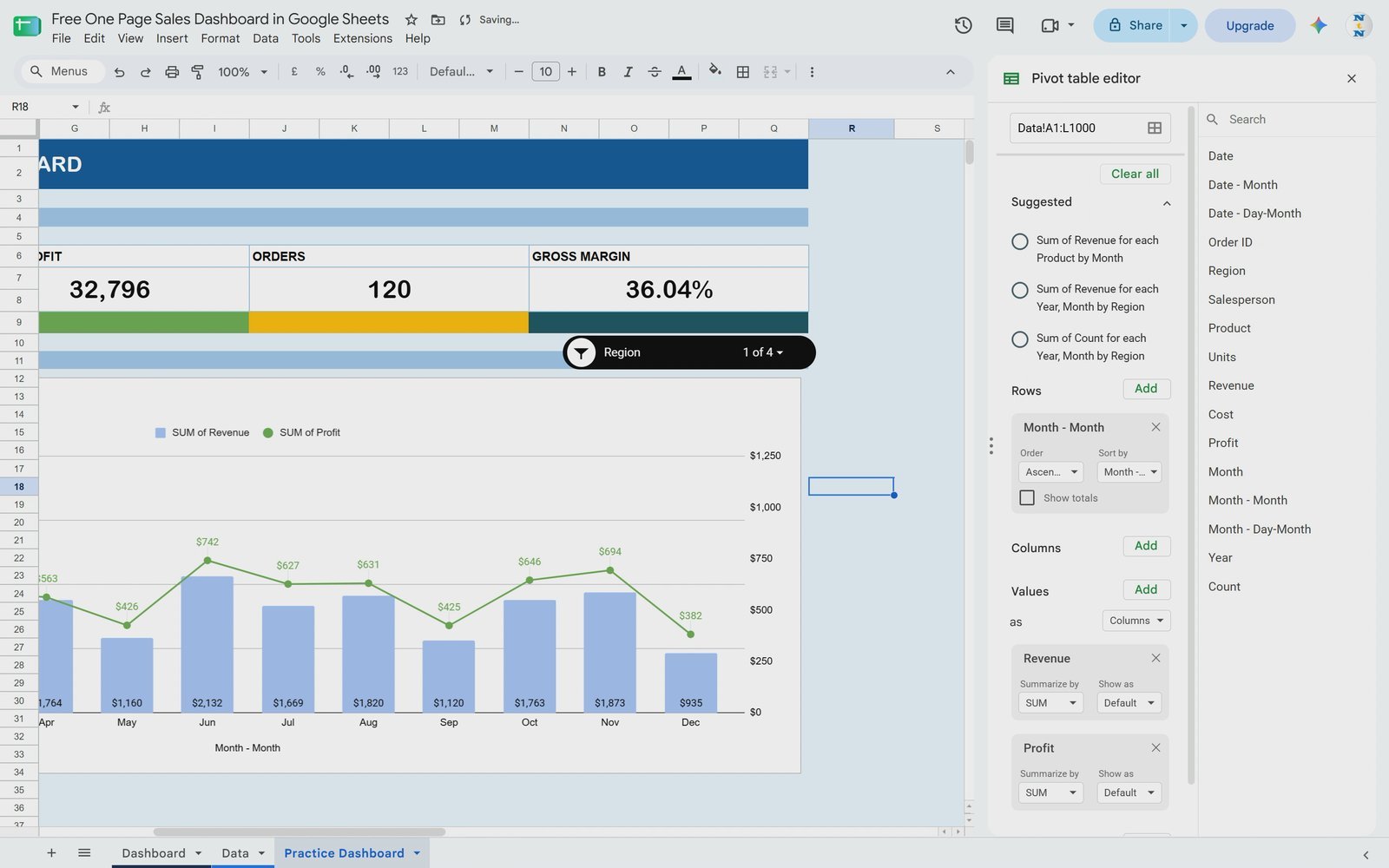Select Sum of Revenue by Region suggestion
The height and width of the screenshot is (868, 1389).
coord(1020,290)
